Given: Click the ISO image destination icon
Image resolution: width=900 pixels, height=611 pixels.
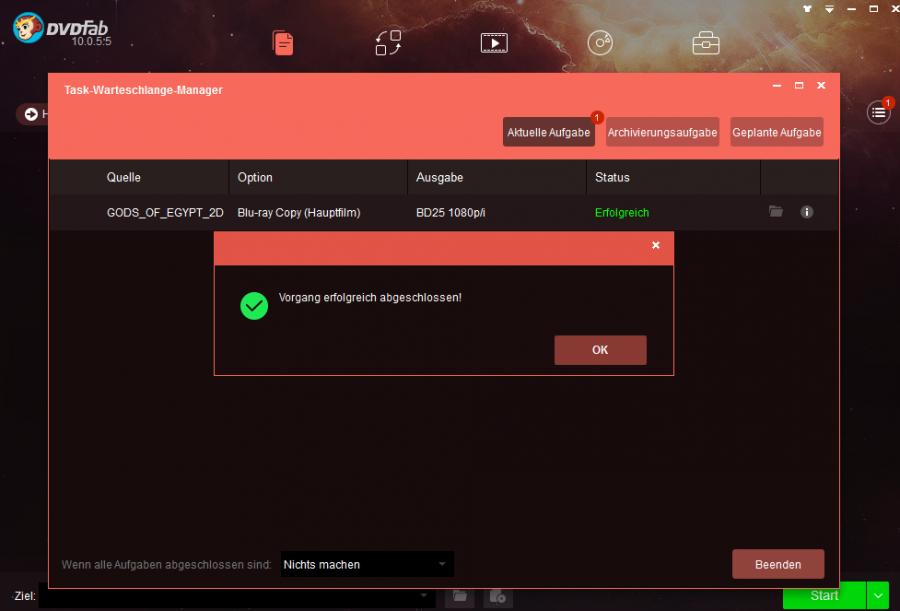Looking at the screenshot, I should [x=498, y=596].
